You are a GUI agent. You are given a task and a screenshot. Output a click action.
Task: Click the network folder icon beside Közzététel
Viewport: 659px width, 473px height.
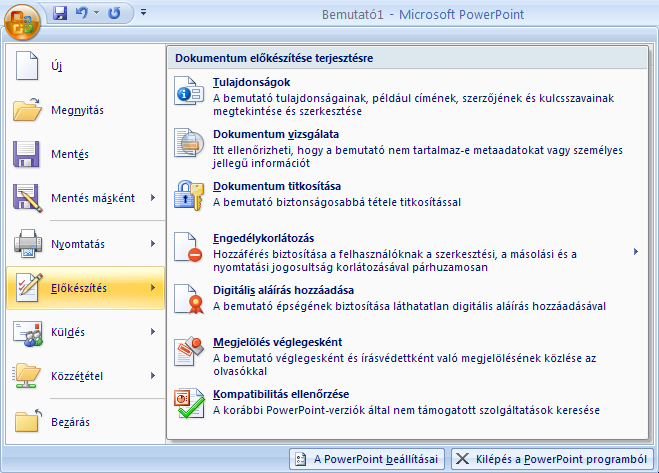pos(26,375)
